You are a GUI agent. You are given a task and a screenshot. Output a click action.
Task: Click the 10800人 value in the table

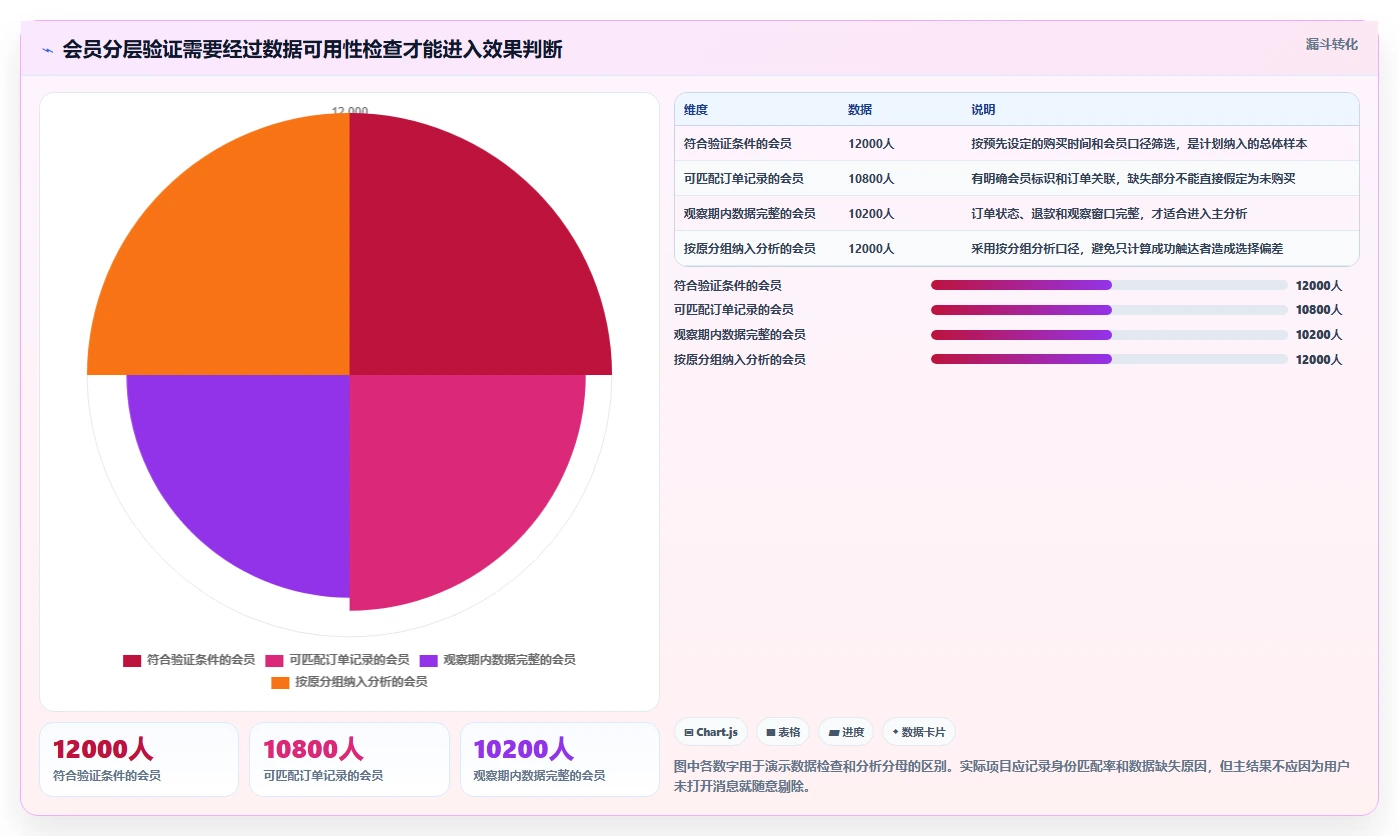pos(871,179)
